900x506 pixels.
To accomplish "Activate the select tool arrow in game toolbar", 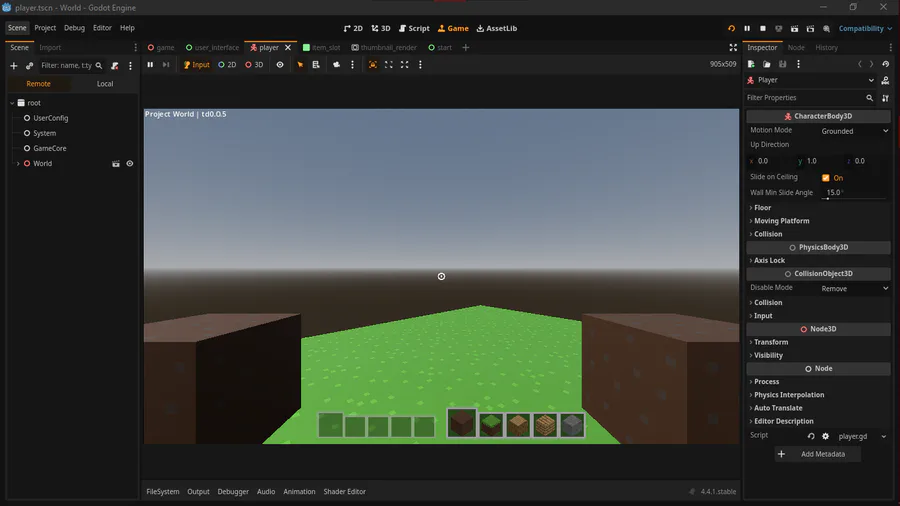I will 300,65.
